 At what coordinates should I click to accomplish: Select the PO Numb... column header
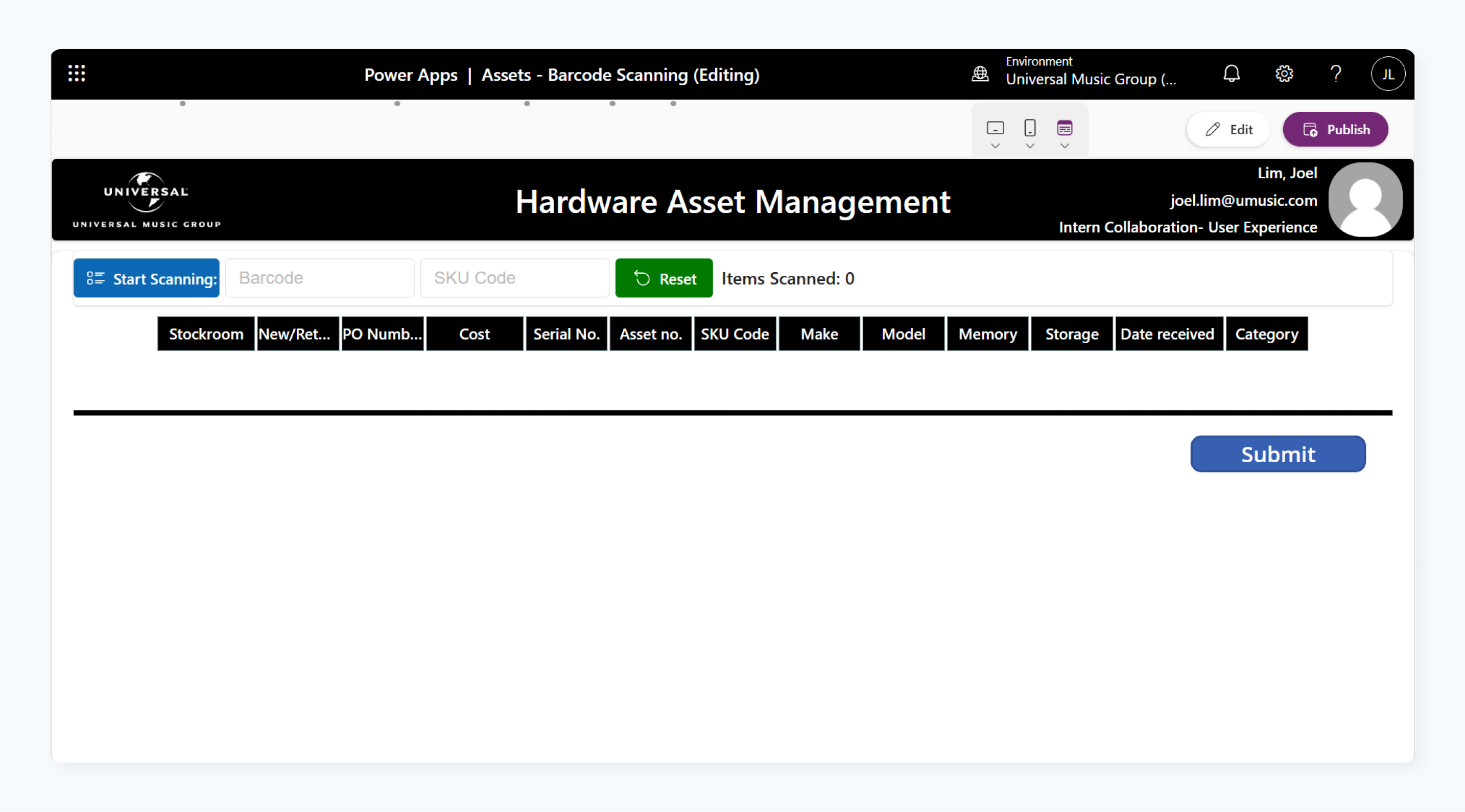tap(382, 334)
